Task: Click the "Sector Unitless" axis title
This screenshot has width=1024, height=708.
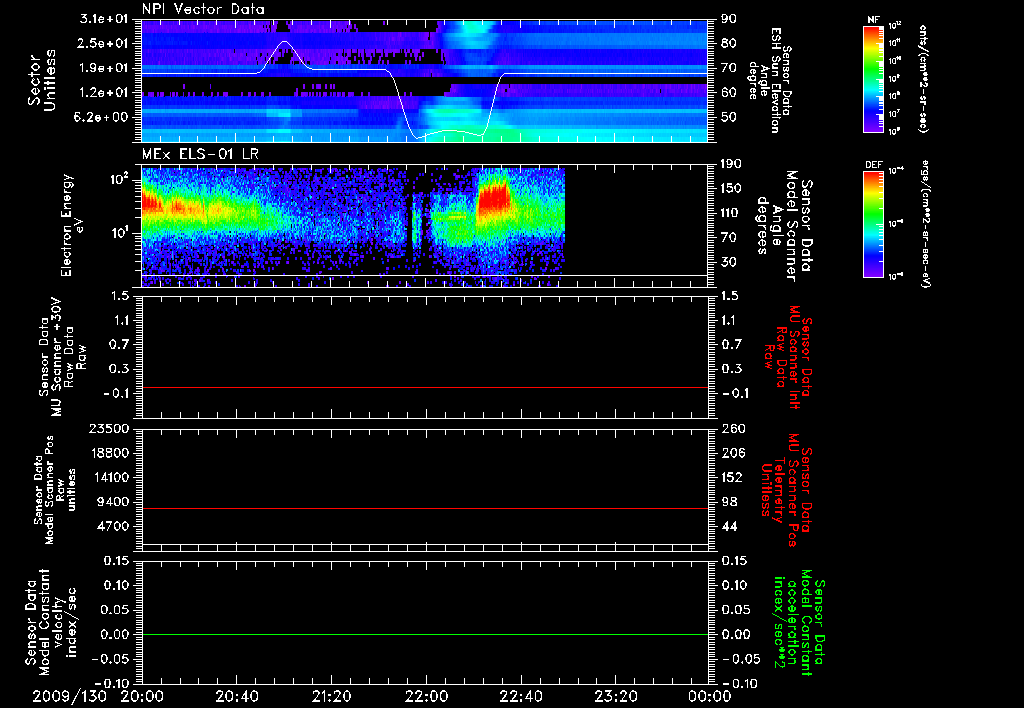Action: tap(42, 80)
